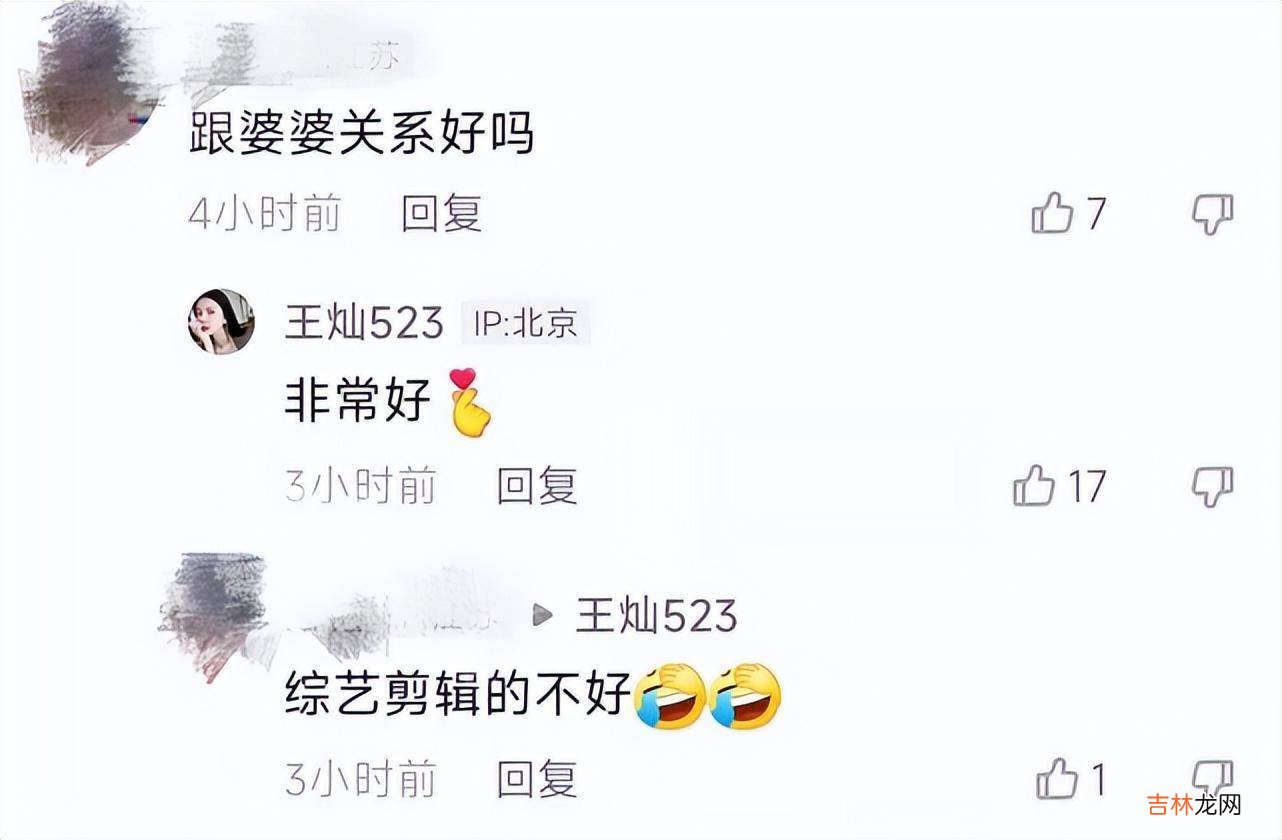The width and height of the screenshot is (1282, 840).
Task: Reply to the 综艺剪辑的不好 comment
Action: [538, 778]
